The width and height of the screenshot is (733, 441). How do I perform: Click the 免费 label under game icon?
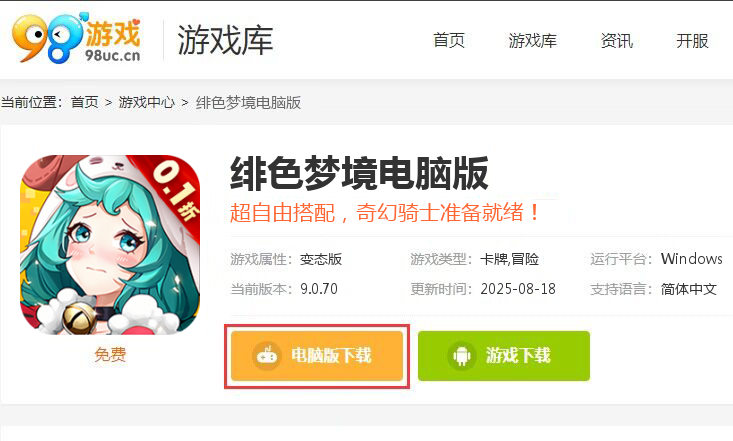pyautogui.click(x=110, y=354)
